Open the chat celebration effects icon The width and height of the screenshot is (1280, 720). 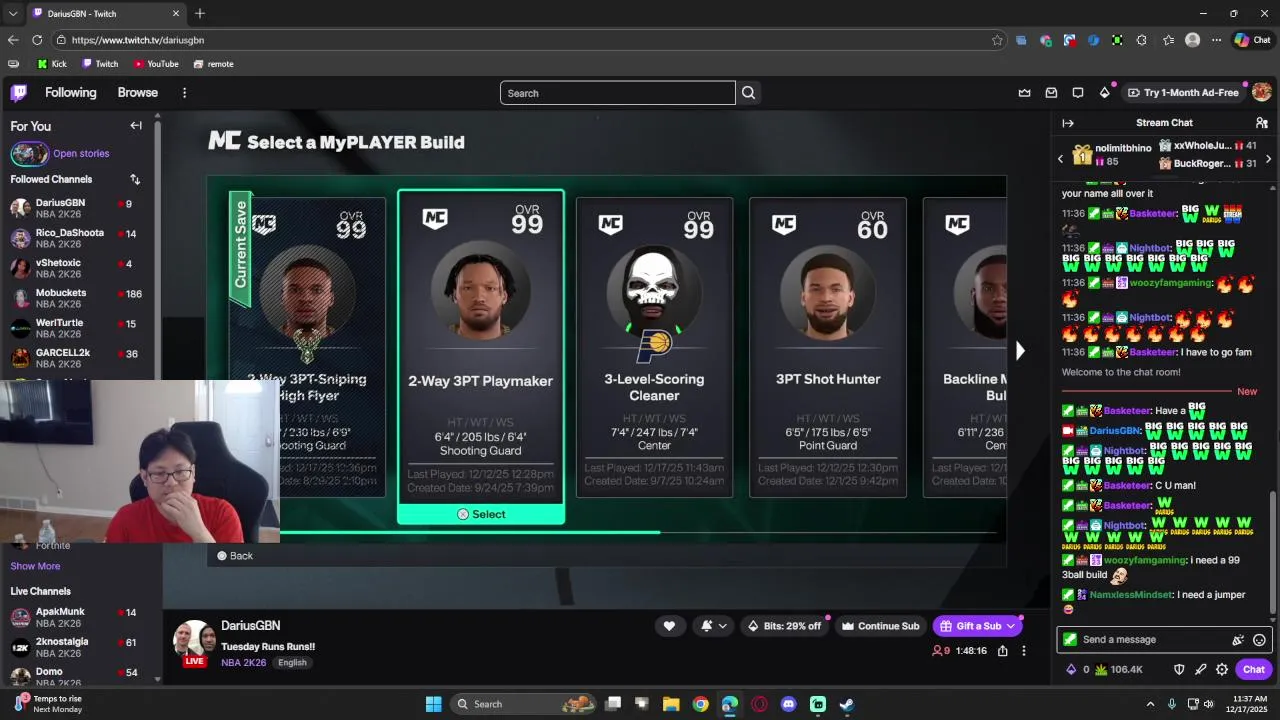point(1238,640)
